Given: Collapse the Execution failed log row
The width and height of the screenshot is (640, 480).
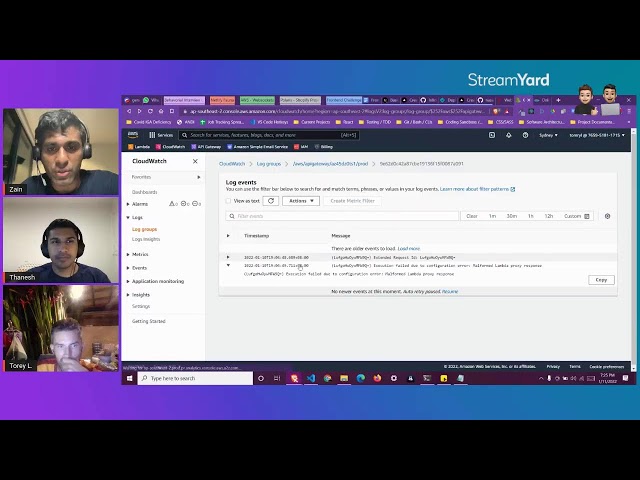Looking at the screenshot, I should click(x=228, y=265).
